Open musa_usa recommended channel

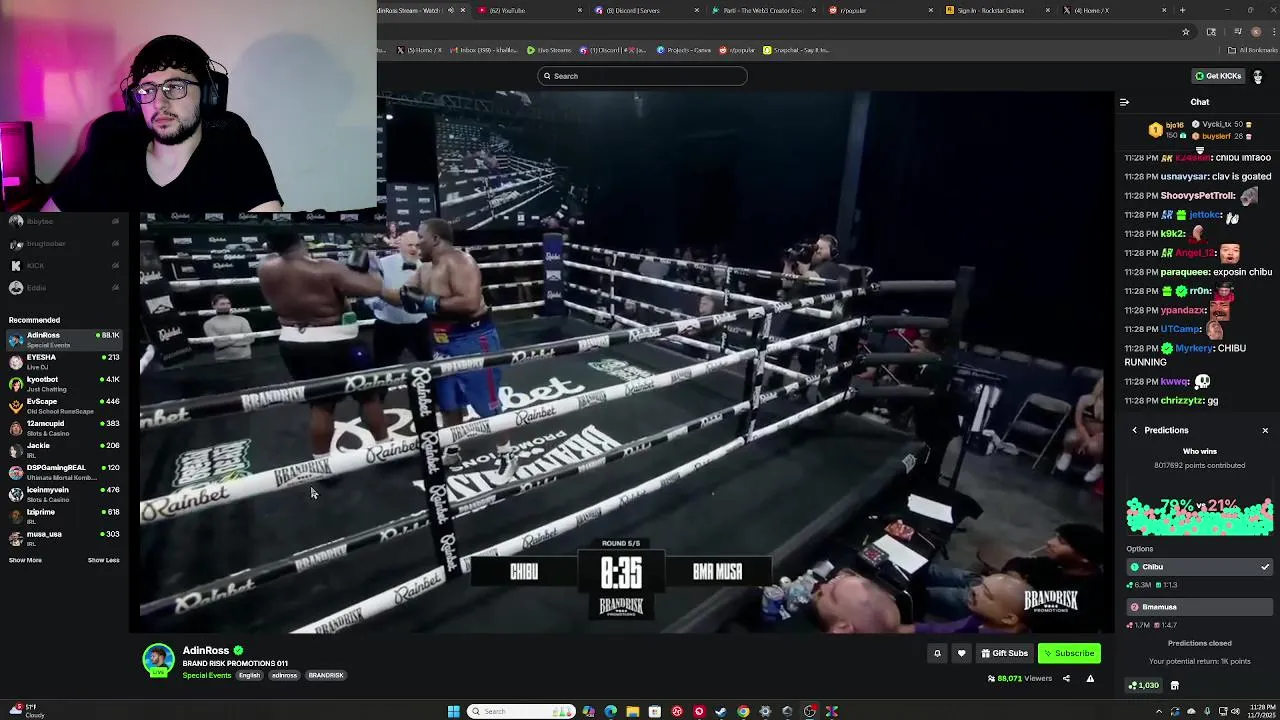tap(64, 538)
